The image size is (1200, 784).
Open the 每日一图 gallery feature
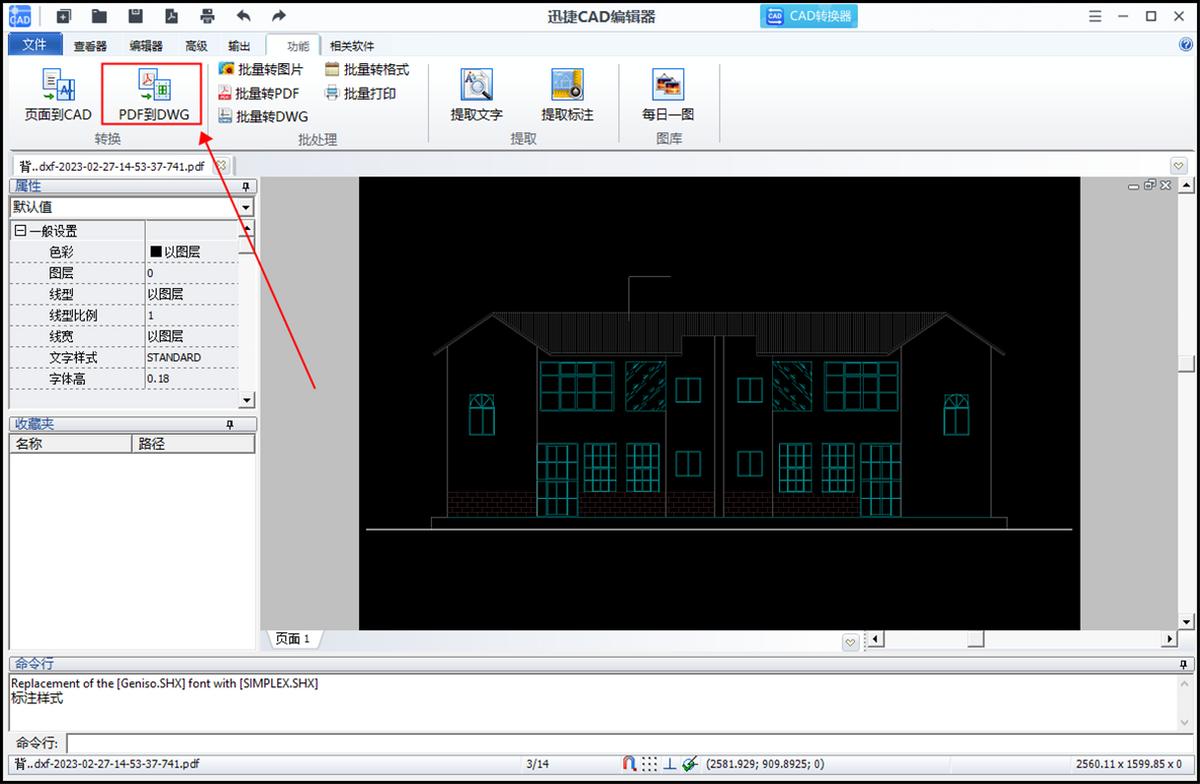point(668,95)
